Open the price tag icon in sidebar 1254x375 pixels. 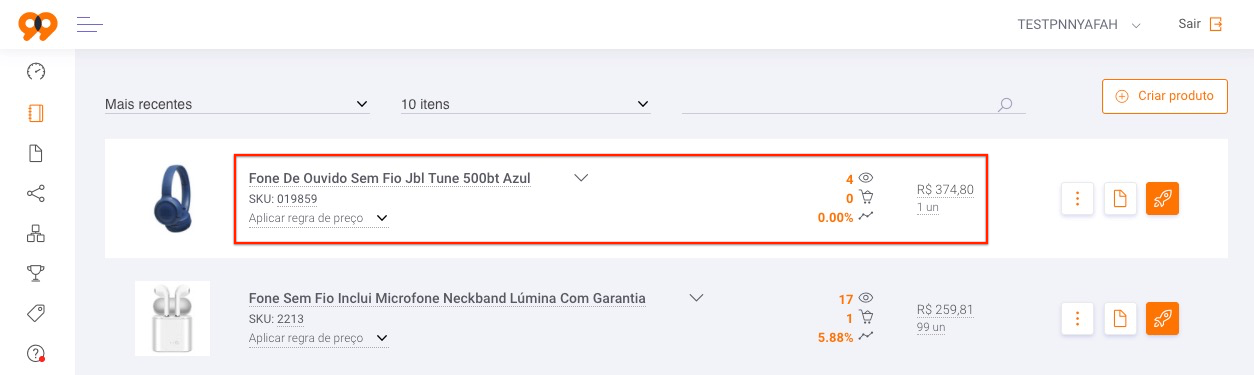pyautogui.click(x=36, y=313)
